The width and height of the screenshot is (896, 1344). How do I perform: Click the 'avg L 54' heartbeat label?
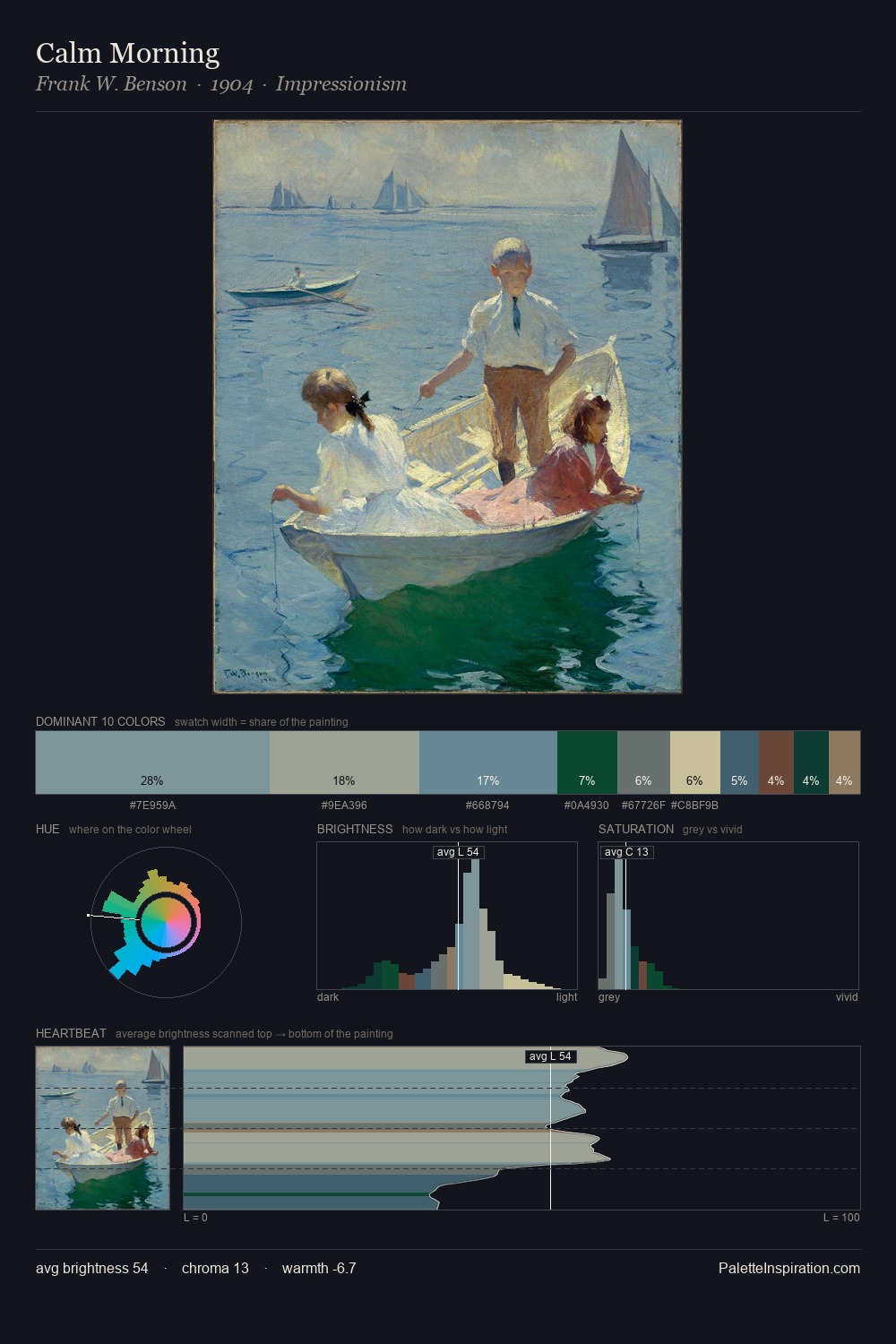point(550,1056)
